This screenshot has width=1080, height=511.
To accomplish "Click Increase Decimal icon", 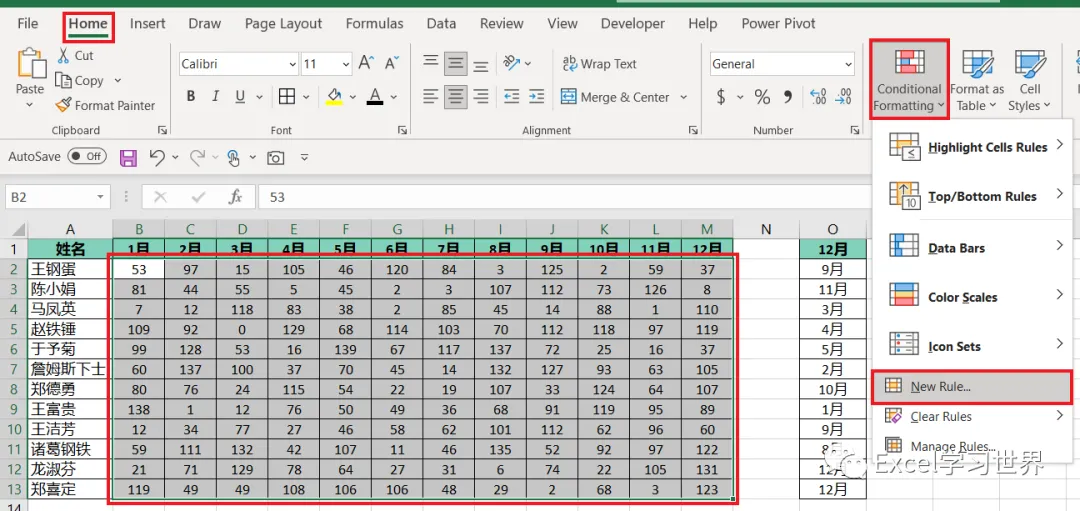I will [818, 97].
